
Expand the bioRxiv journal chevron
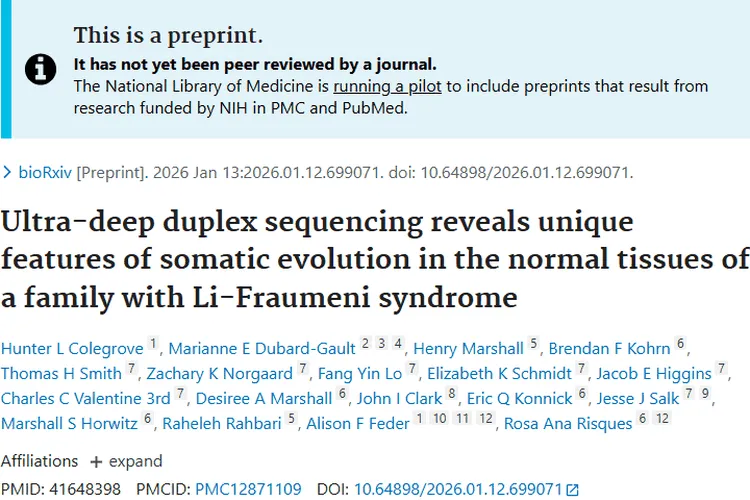point(7,172)
